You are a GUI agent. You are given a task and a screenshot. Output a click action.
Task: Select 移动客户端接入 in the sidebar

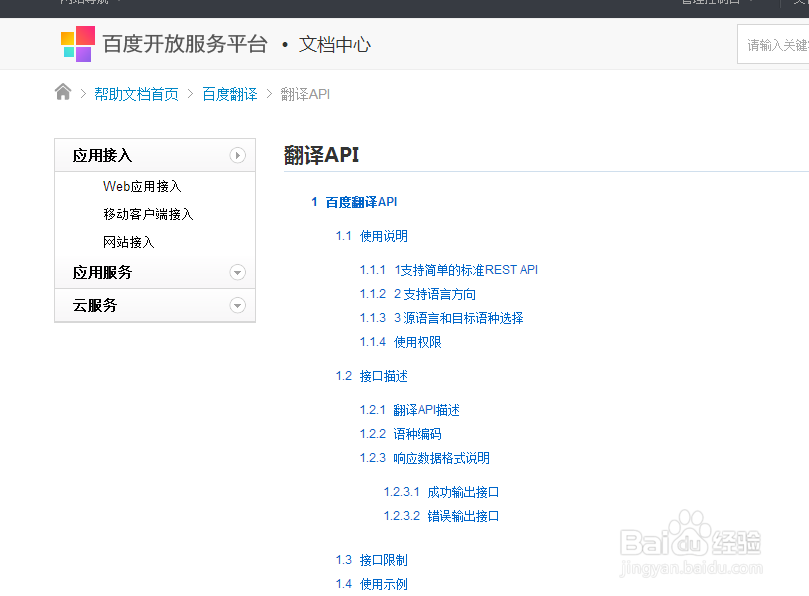pyautogui.click(x=148, y=214)
